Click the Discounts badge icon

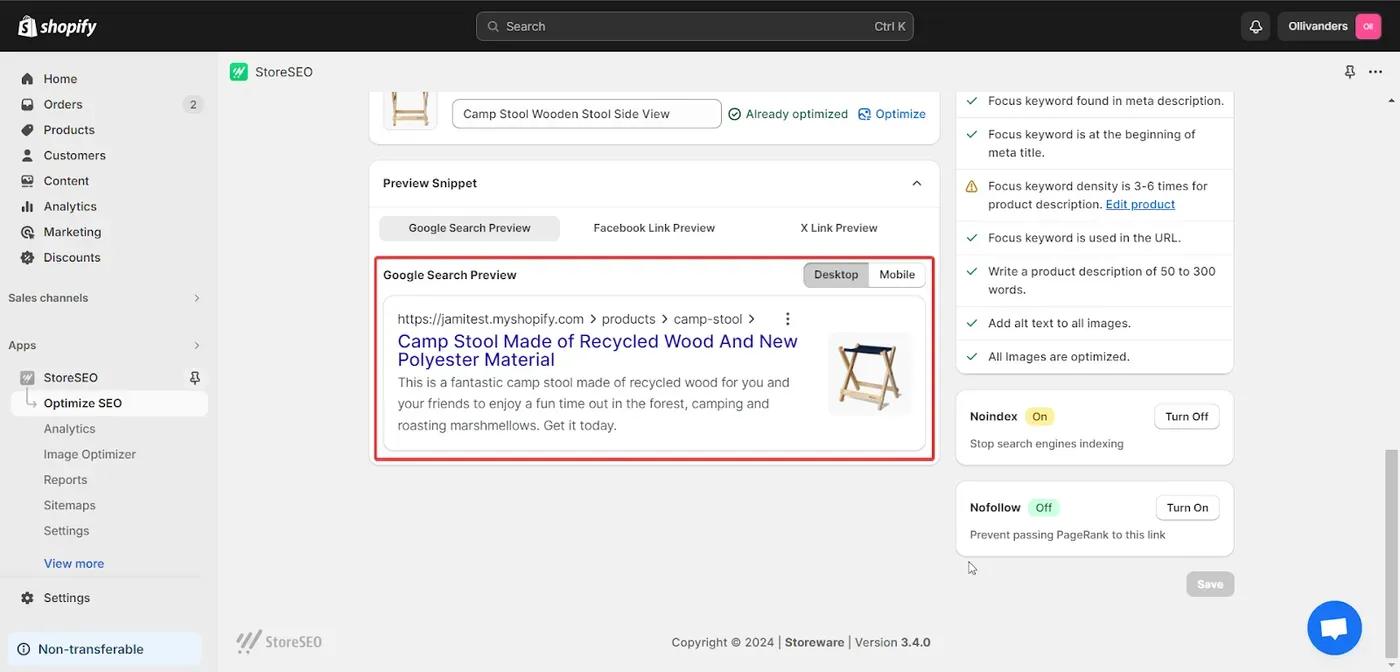click(x=27, y=257)
